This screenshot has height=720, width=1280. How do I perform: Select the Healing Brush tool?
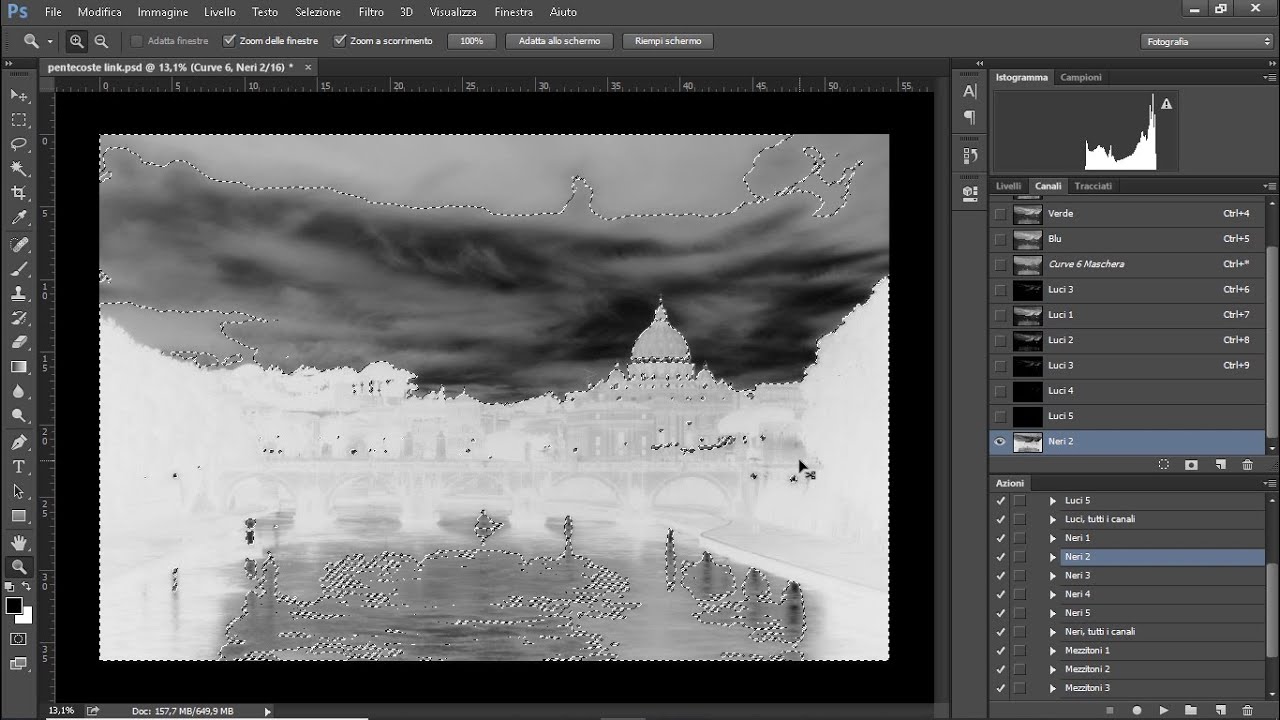[x=19, y=245]
